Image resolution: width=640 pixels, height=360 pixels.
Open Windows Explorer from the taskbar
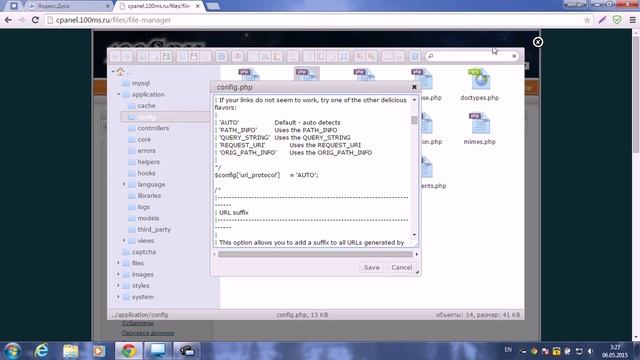71,351
